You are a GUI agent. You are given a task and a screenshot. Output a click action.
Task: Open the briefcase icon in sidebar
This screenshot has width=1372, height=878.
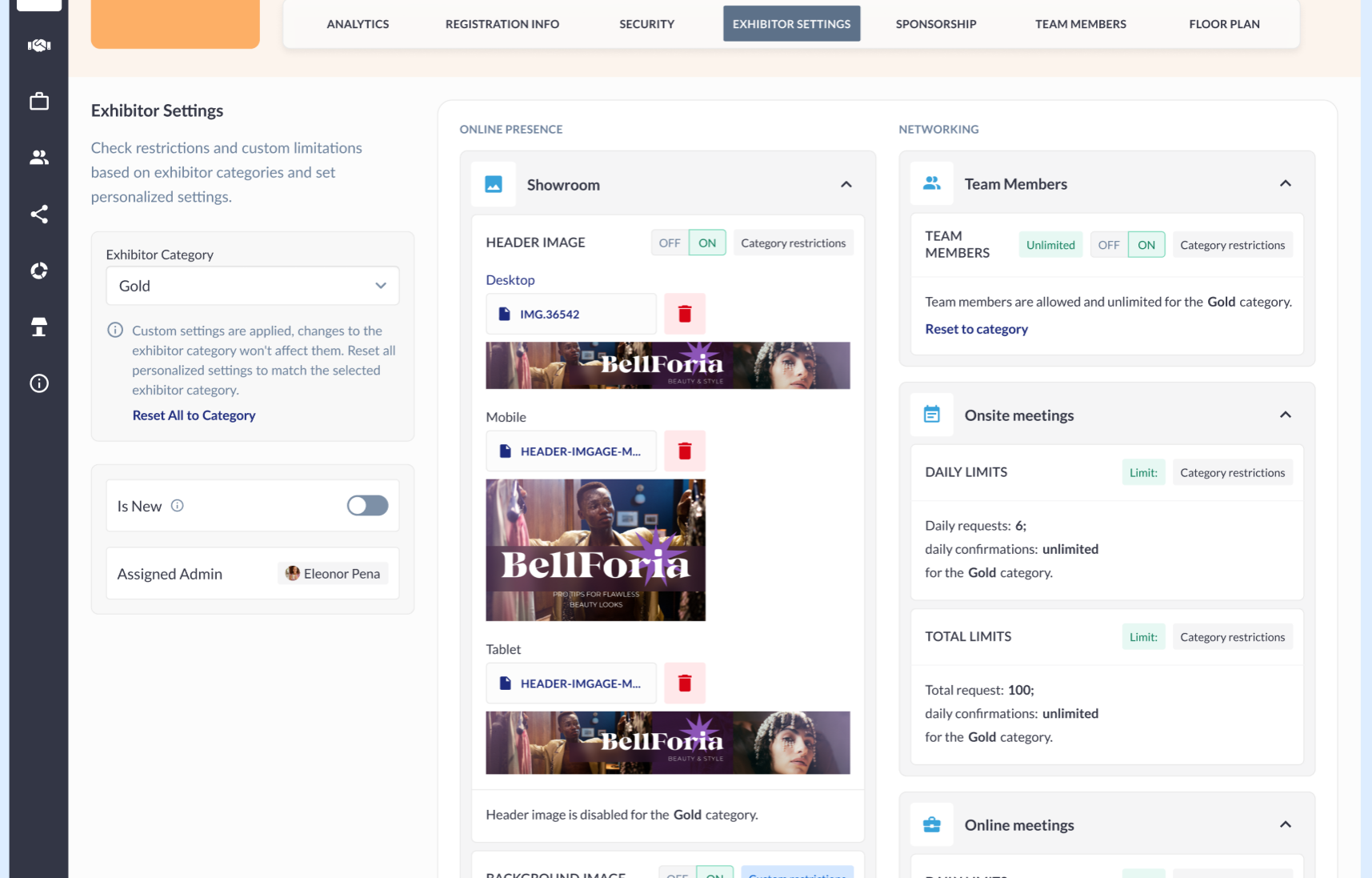coord(39,102)
